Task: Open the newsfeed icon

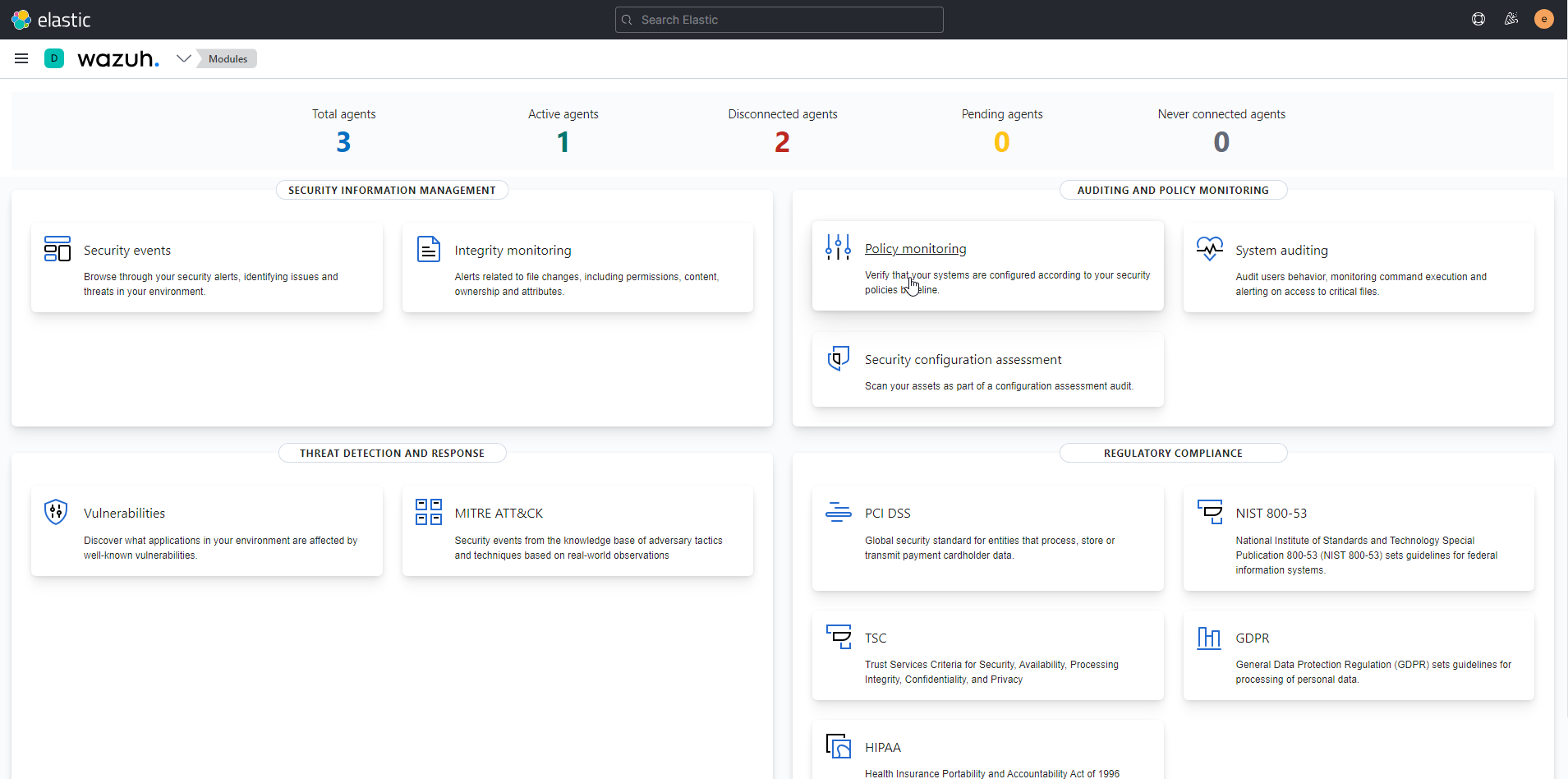Action: pyautogui.click(x=1511, y=19)
